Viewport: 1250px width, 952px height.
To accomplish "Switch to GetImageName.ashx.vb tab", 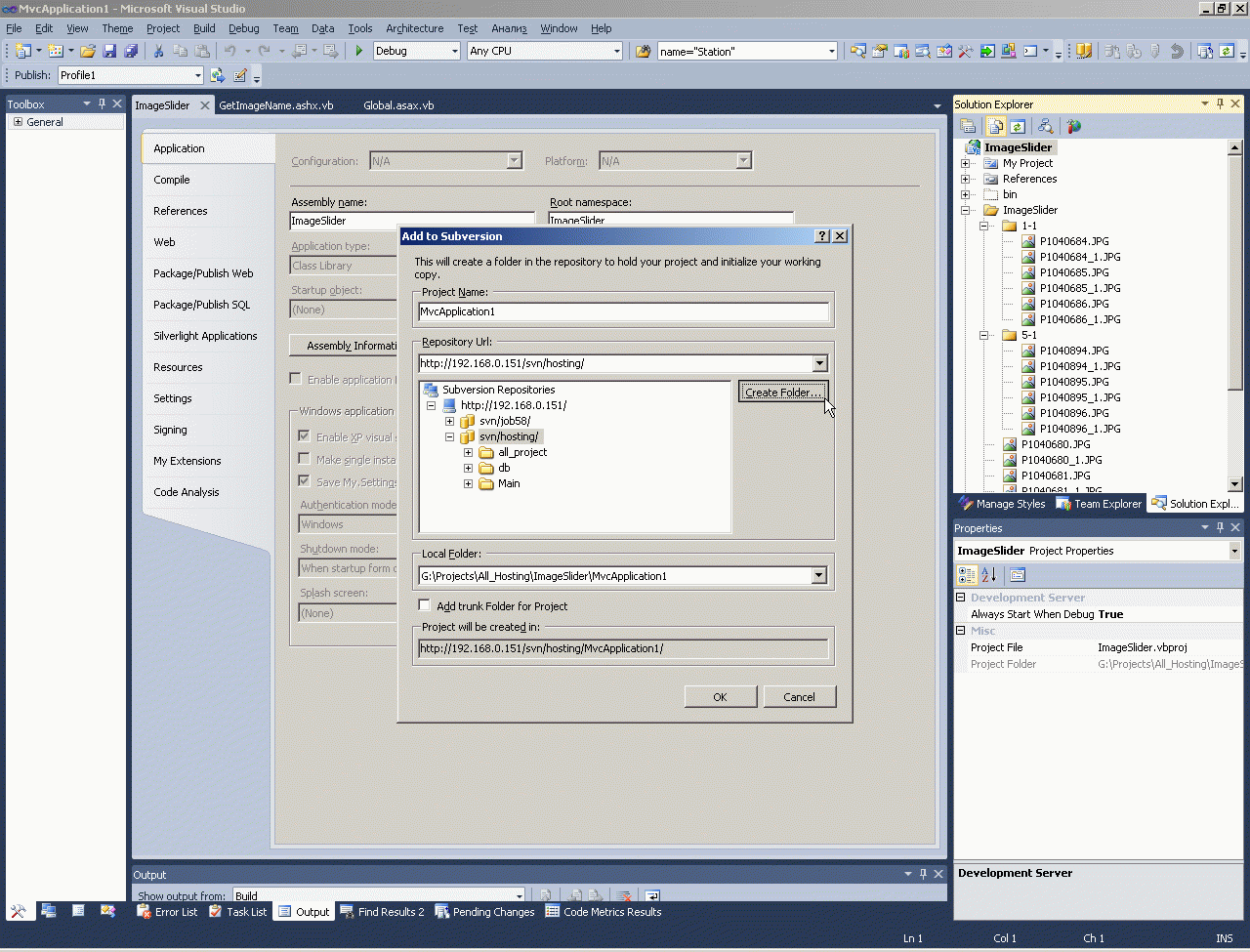I will point(276,105).
